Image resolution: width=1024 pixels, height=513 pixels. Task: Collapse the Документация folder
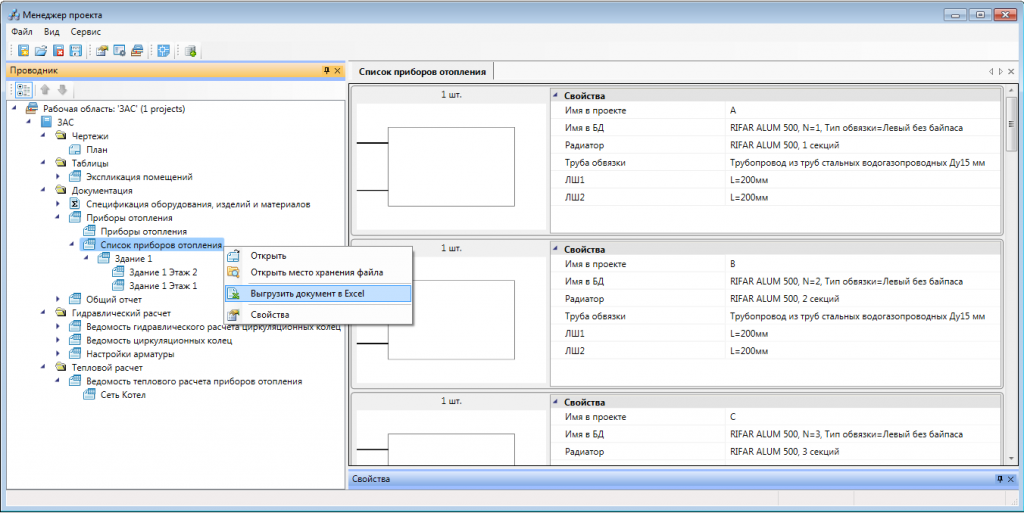pyautogui.click(x=43, y=191)
